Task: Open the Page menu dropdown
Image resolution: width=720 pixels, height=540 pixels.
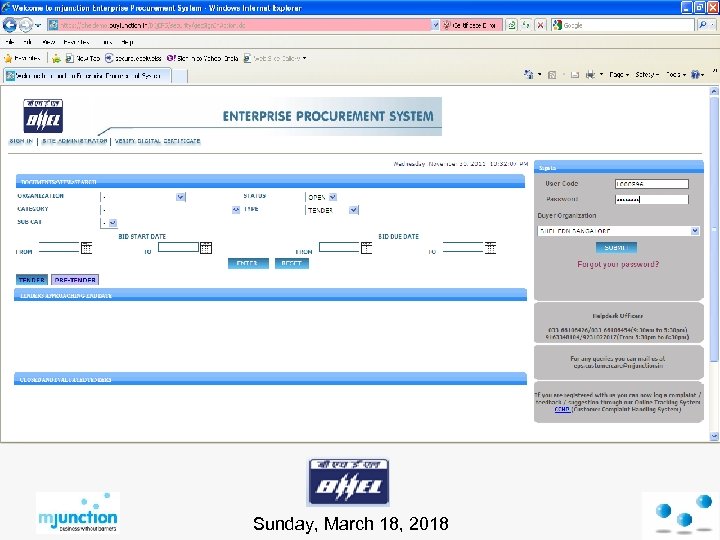Action: [x=619, y=74]
